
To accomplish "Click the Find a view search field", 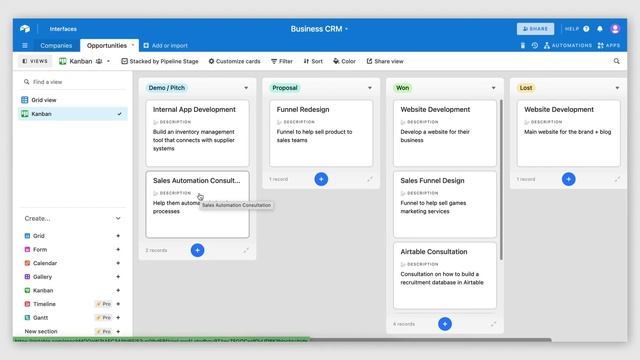I will click(73, 82).
